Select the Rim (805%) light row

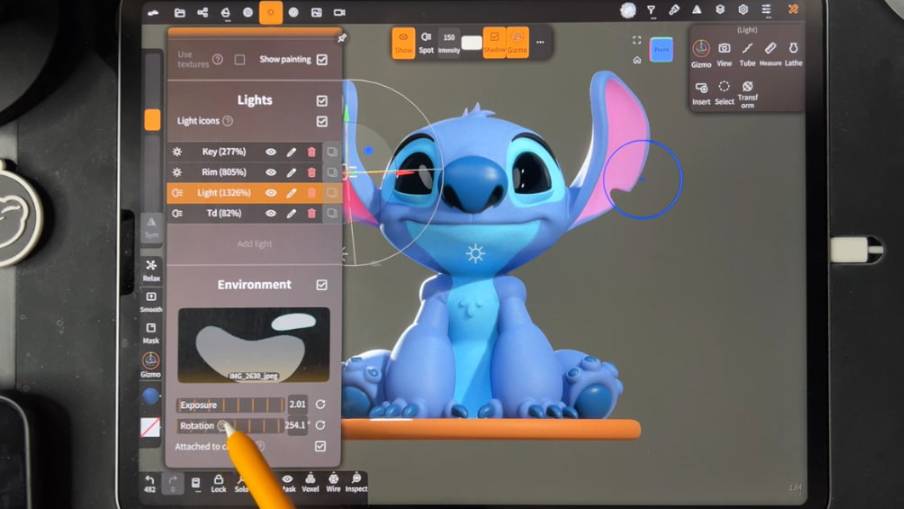(x=223, y=172)
